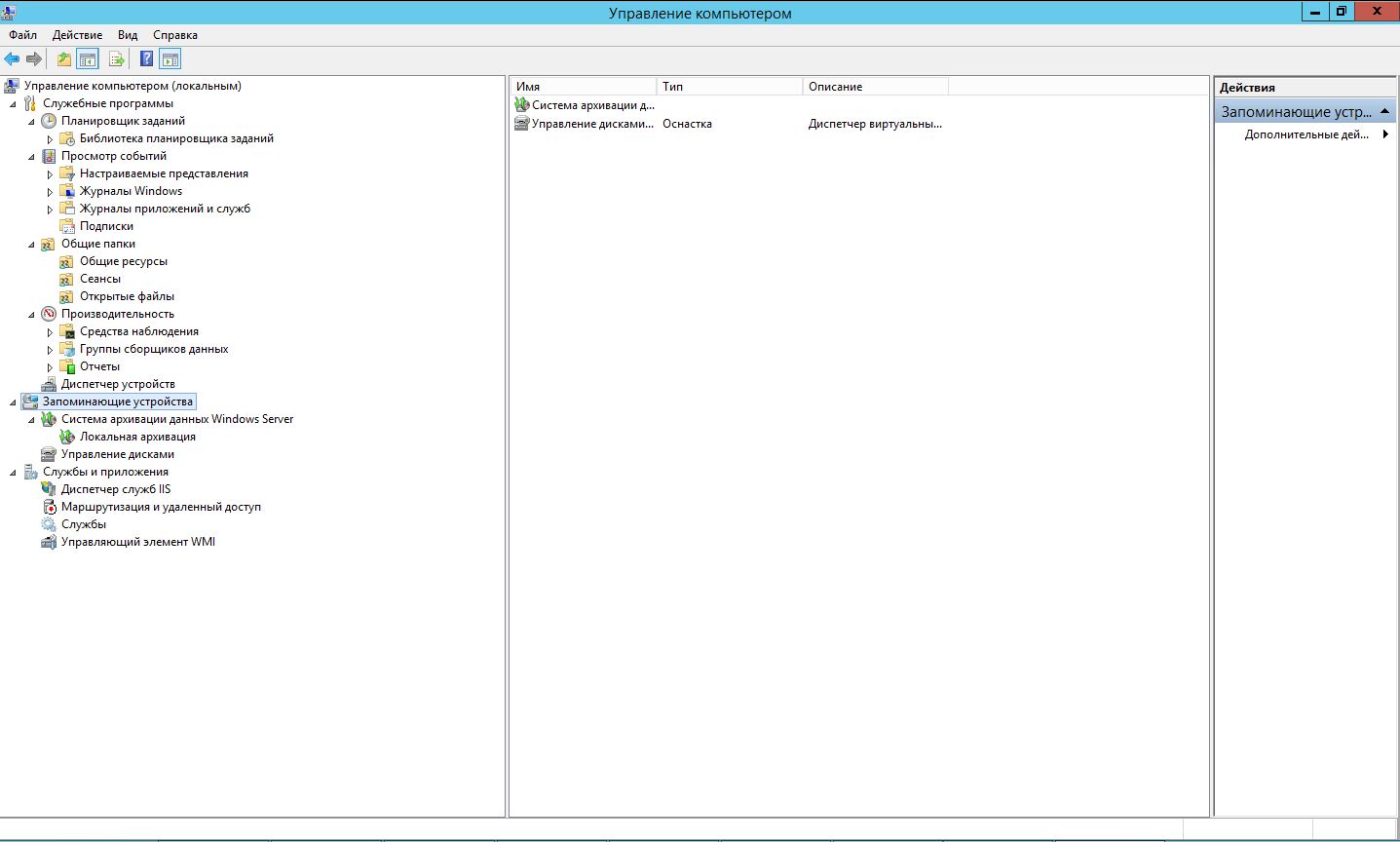Click the Диспетчер виртуальны... description cell
Viewport: 1400px width, 842px height.
tap(875, 124)
